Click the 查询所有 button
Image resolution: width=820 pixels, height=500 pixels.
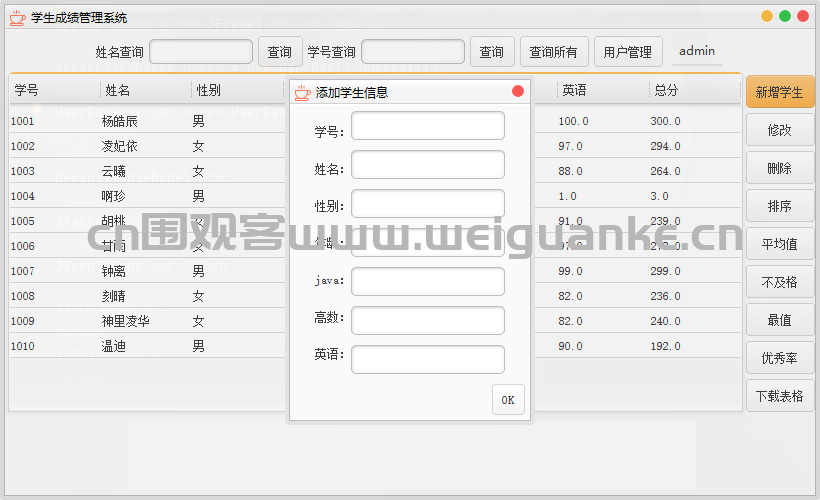(x=554, y=52)
